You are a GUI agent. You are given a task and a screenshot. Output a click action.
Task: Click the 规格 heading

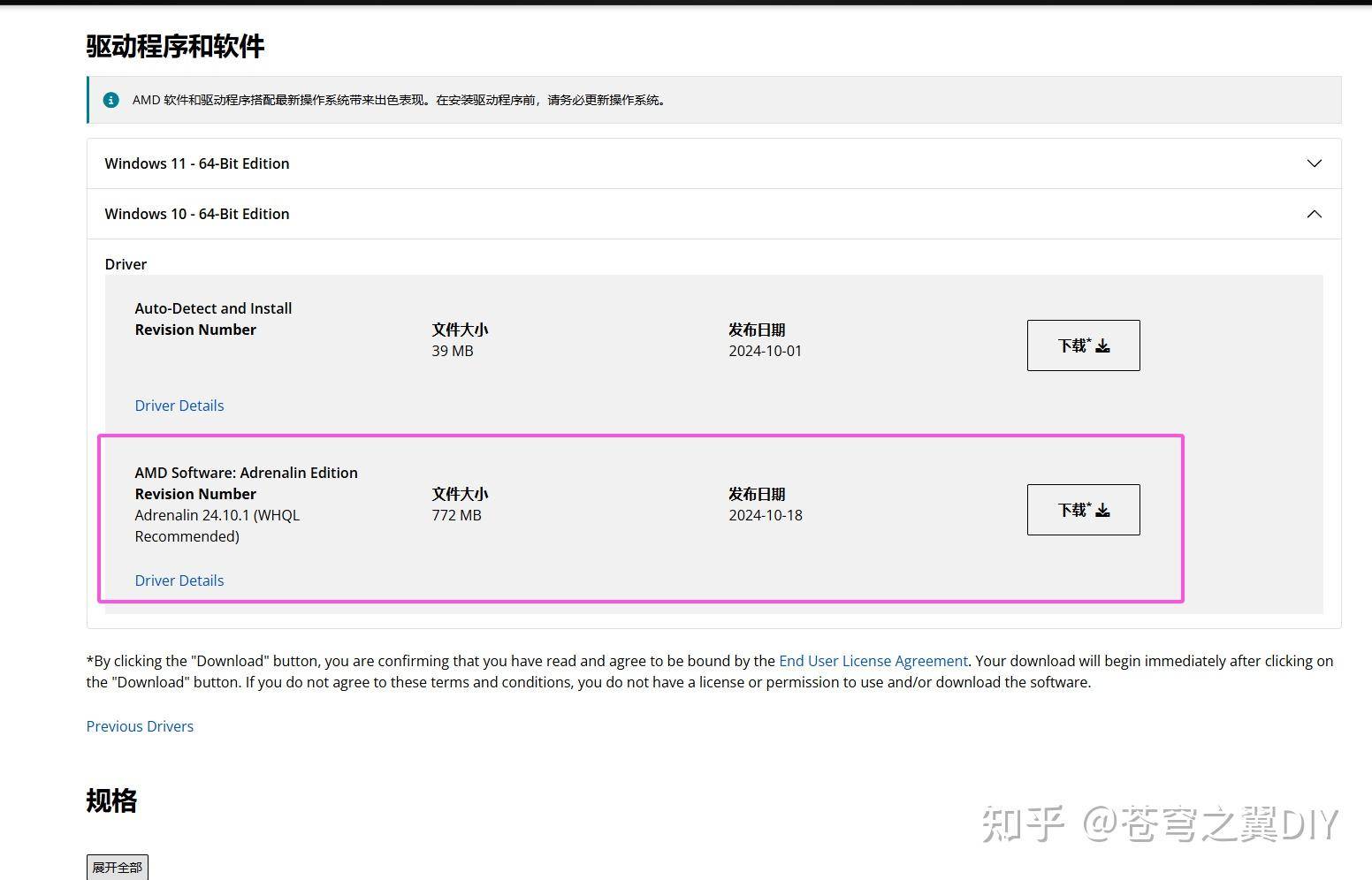111,800
